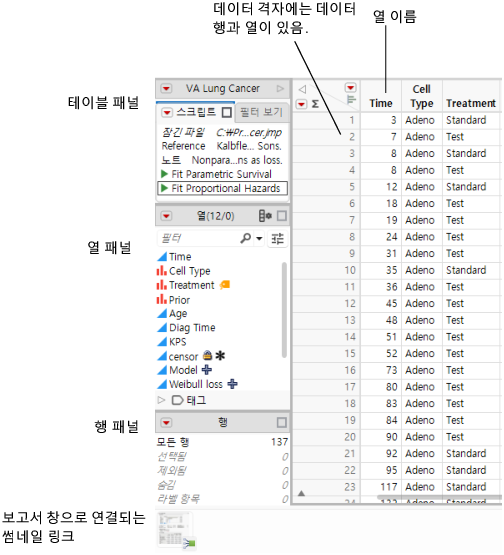Select the Treatment column header
Screen dimensions: 504x555
(472, 96)
